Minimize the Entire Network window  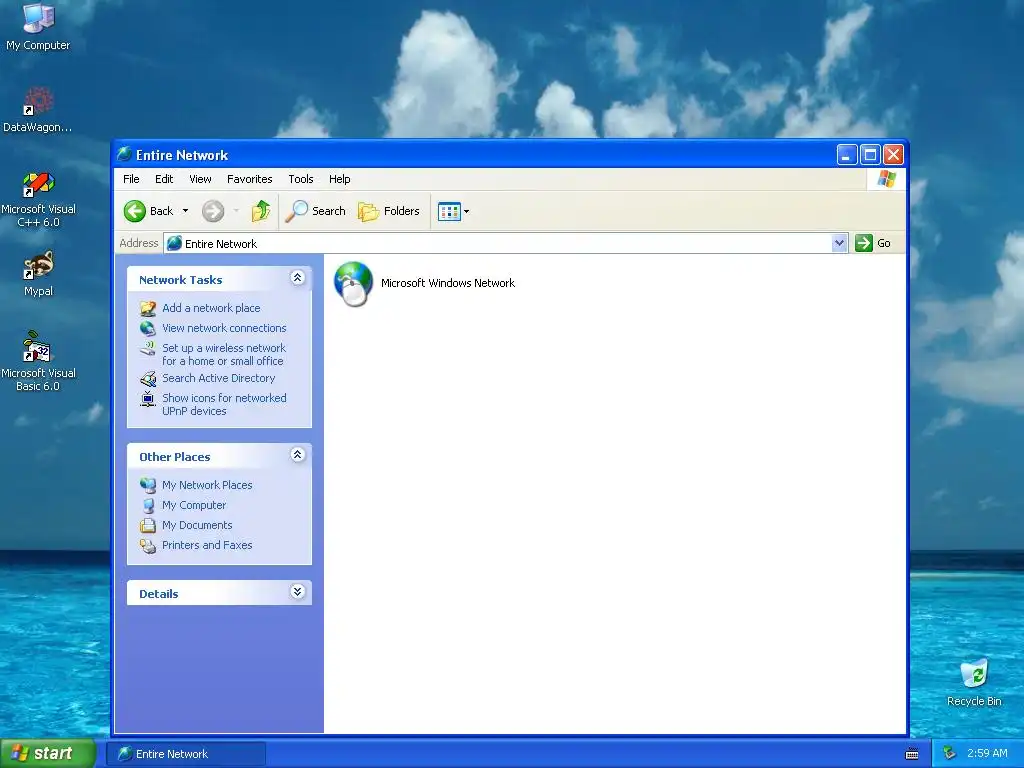(x=847, y=155)
